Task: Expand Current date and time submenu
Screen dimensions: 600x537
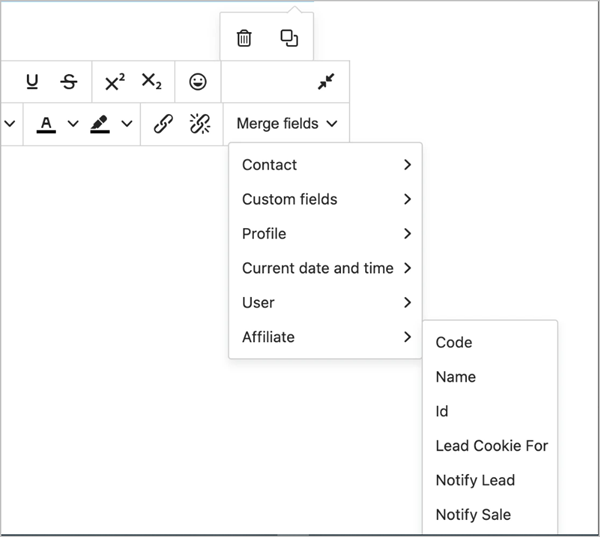Action: 325,268
